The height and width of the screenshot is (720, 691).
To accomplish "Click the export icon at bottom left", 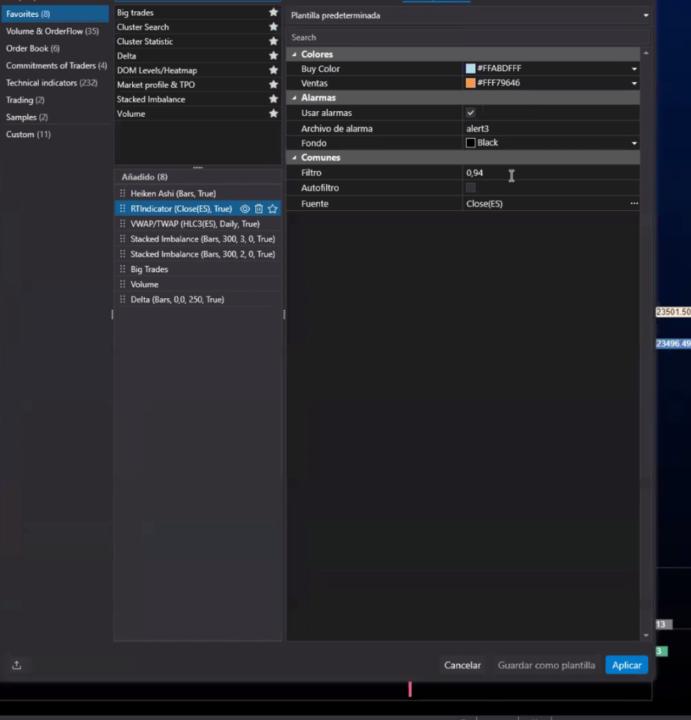I will 17,665.
